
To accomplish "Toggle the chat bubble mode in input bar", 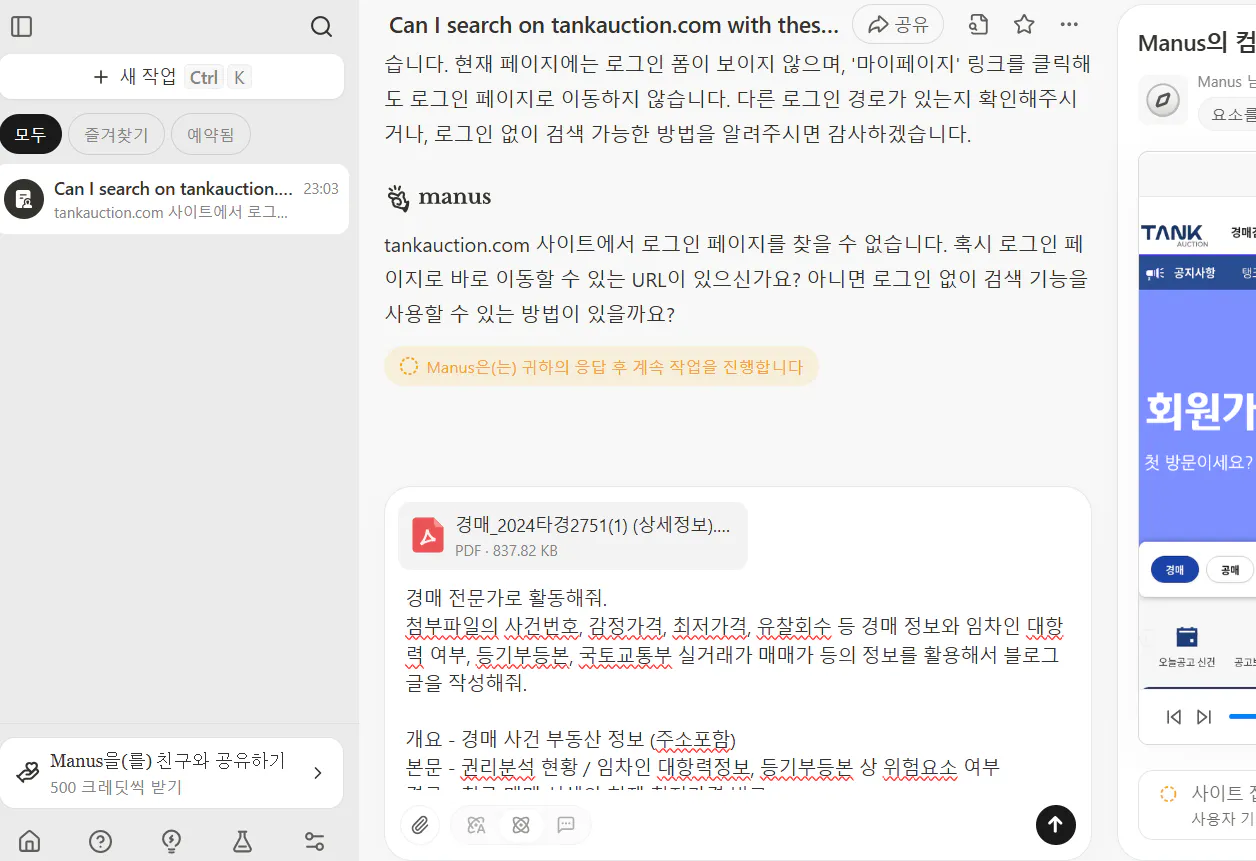I will click(566, 825).
